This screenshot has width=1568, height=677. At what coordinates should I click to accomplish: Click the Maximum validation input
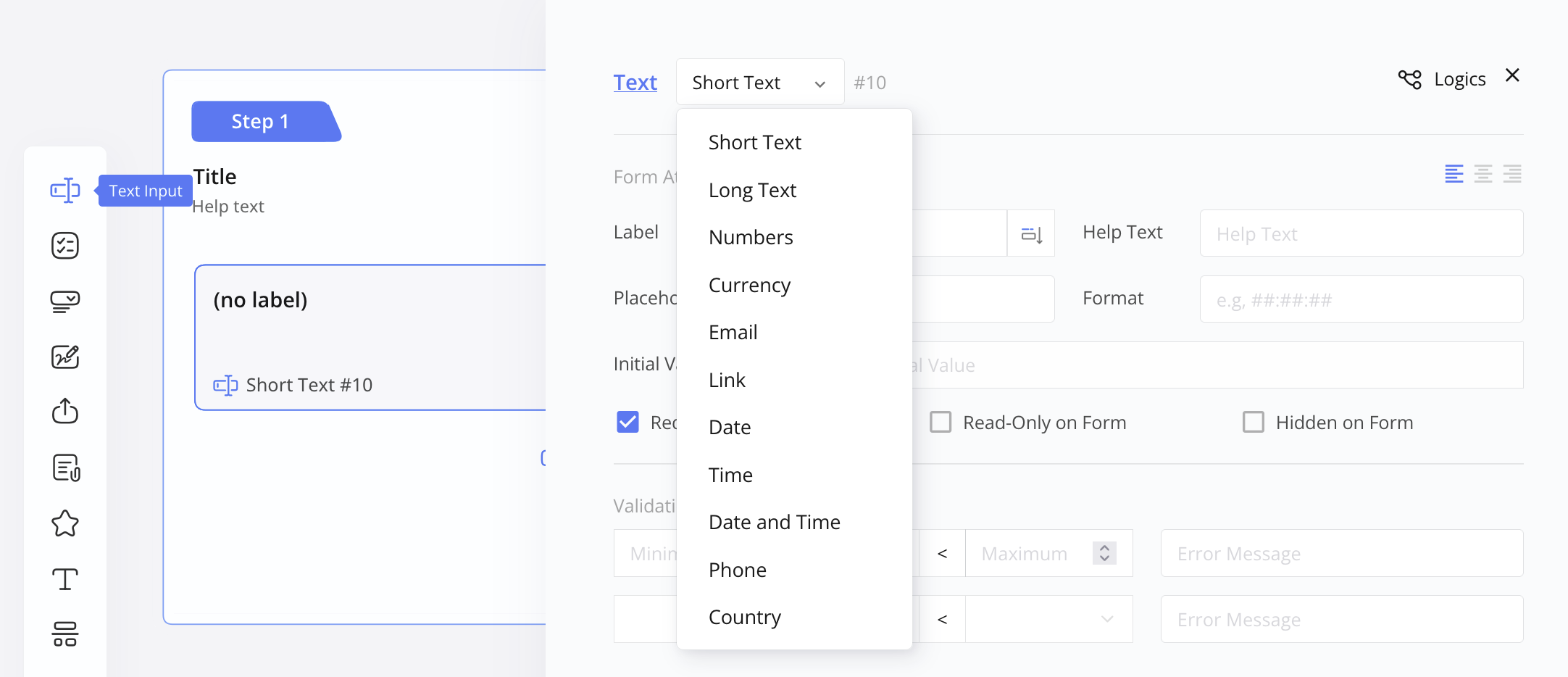(x=1048, y=553)
